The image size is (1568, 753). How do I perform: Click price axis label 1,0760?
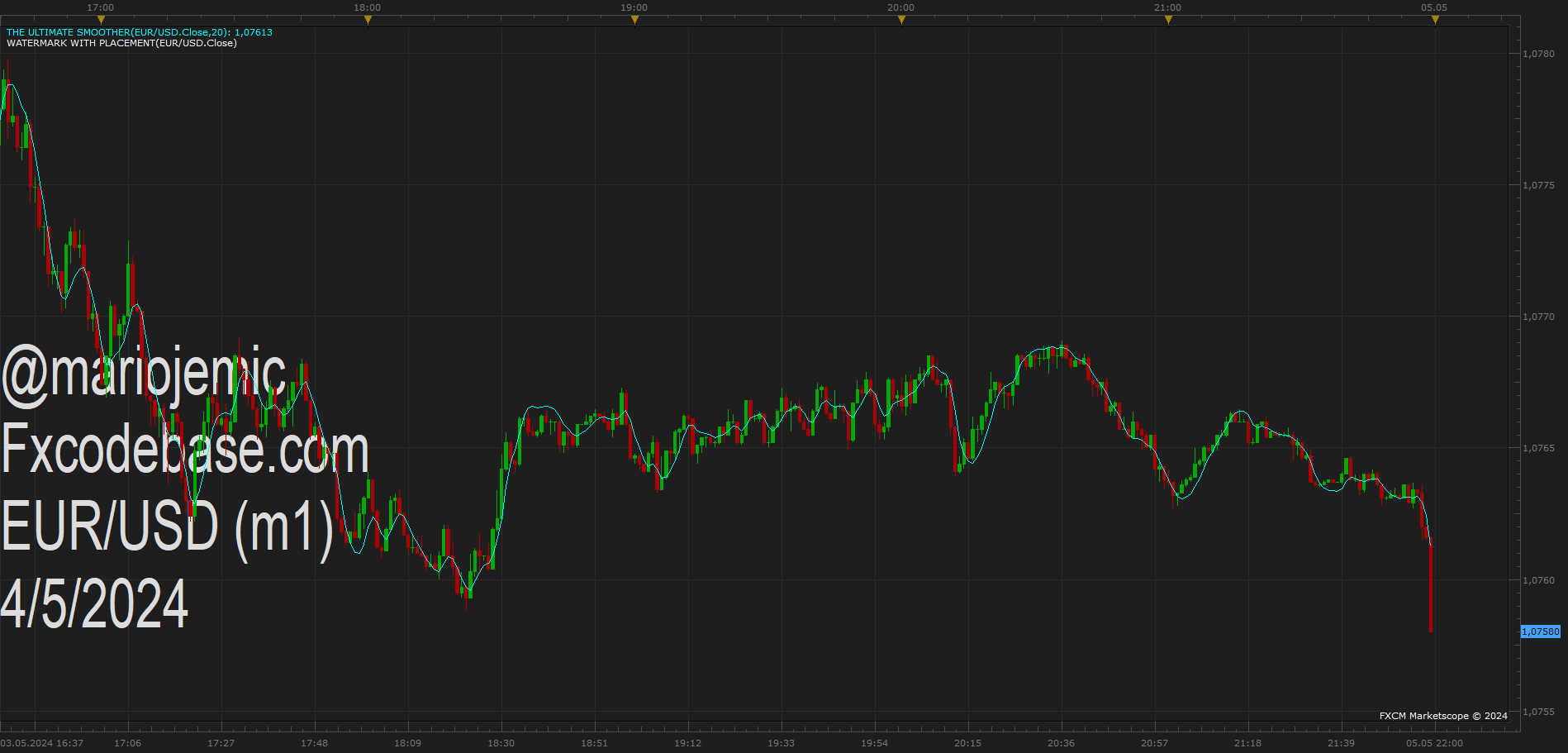coord(1538,580)
